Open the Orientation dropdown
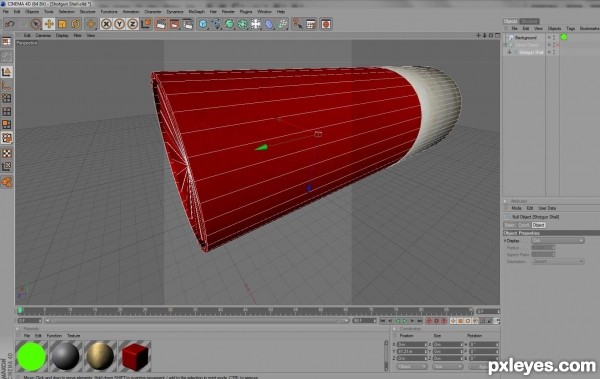 pyautogui.click(x=558, y=261)
